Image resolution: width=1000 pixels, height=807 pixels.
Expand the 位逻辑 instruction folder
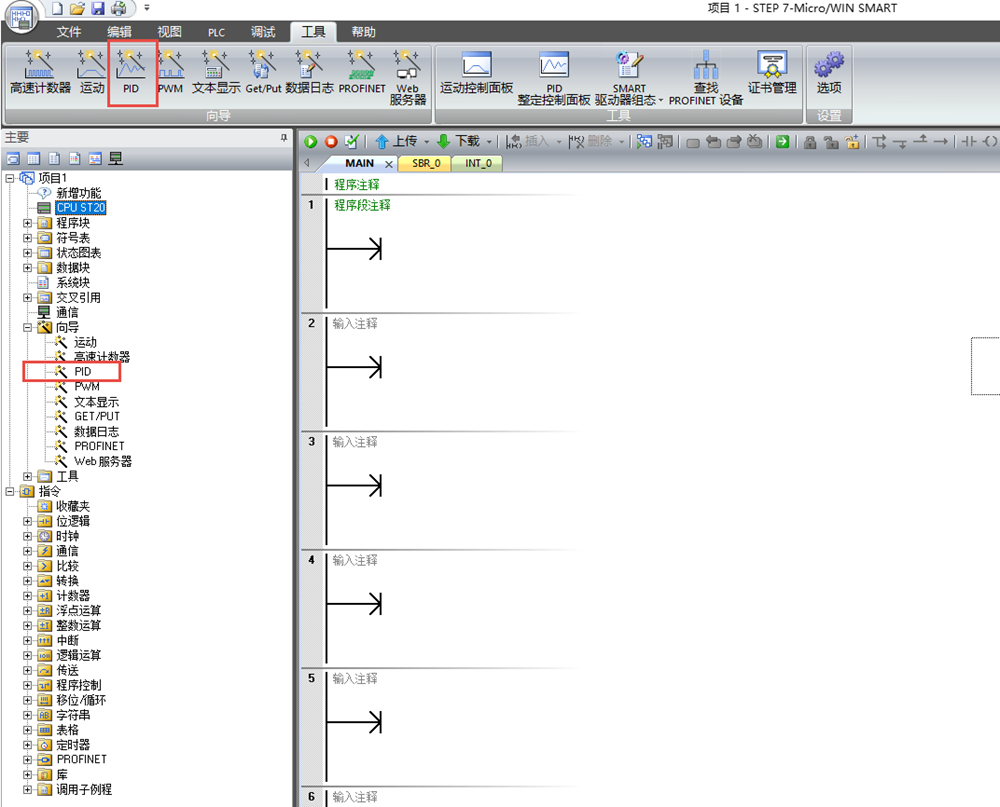tap(28, 521)
